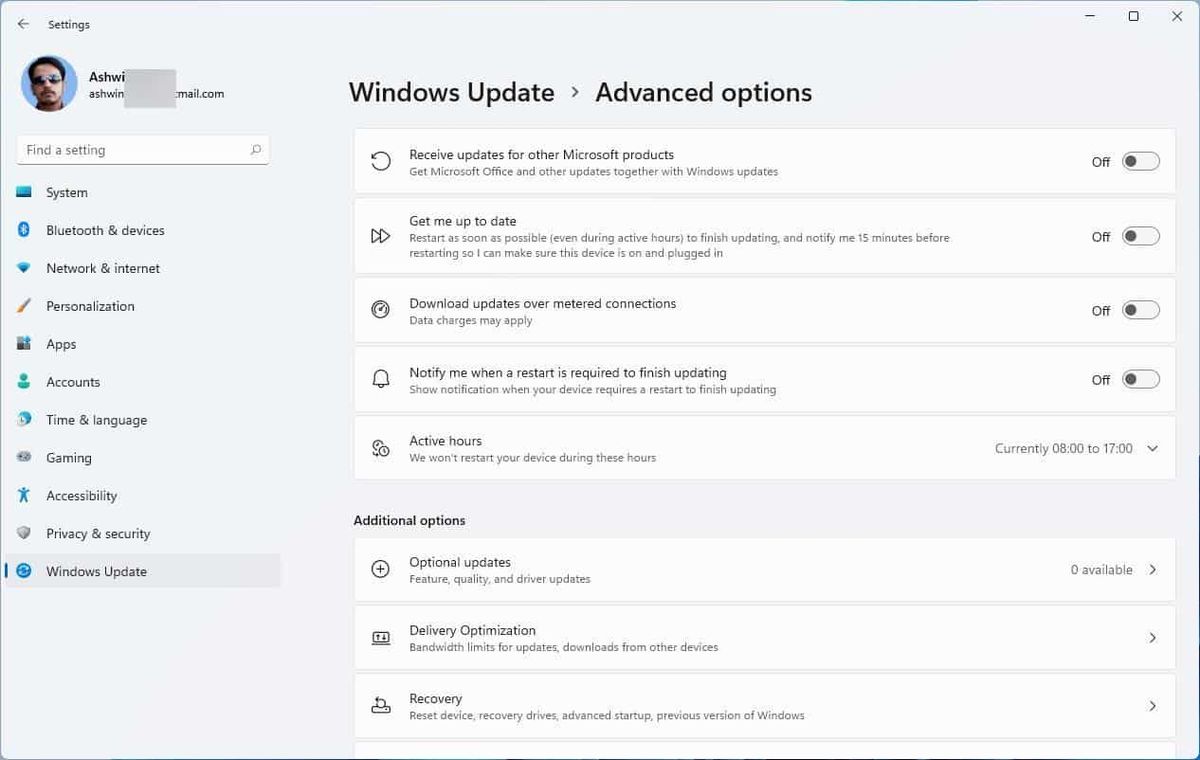Maximize the Settings window

click(x=1133, y=16)
